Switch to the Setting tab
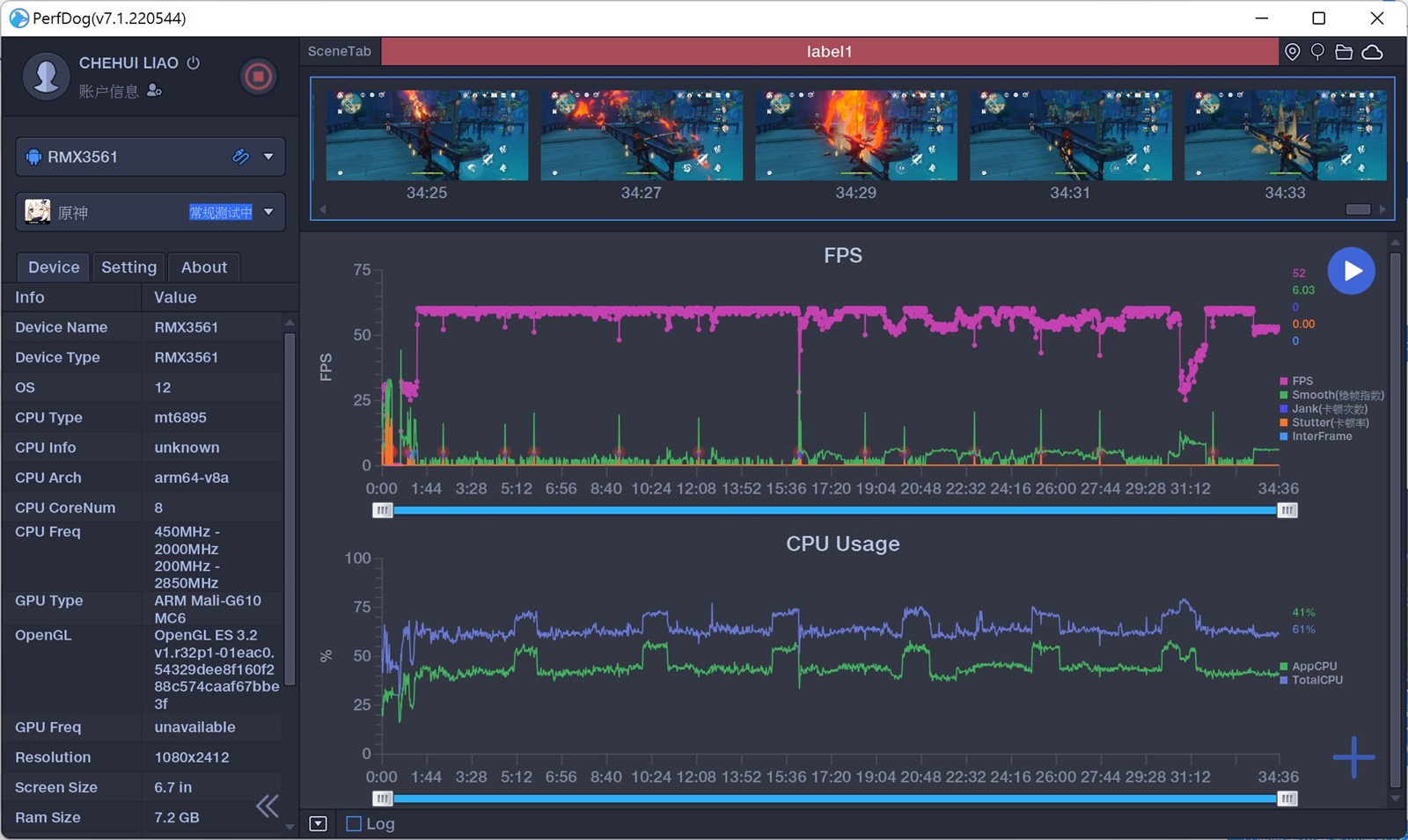 (128, 267)
